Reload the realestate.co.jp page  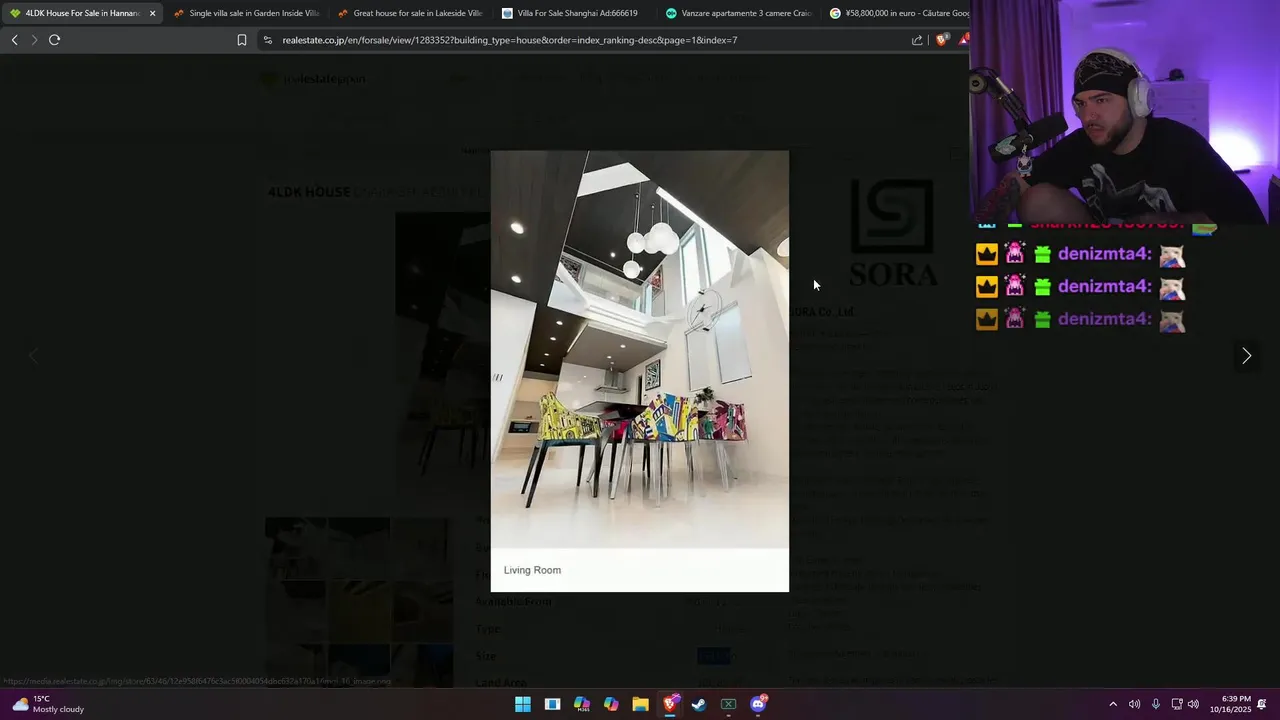click(54, 40)
